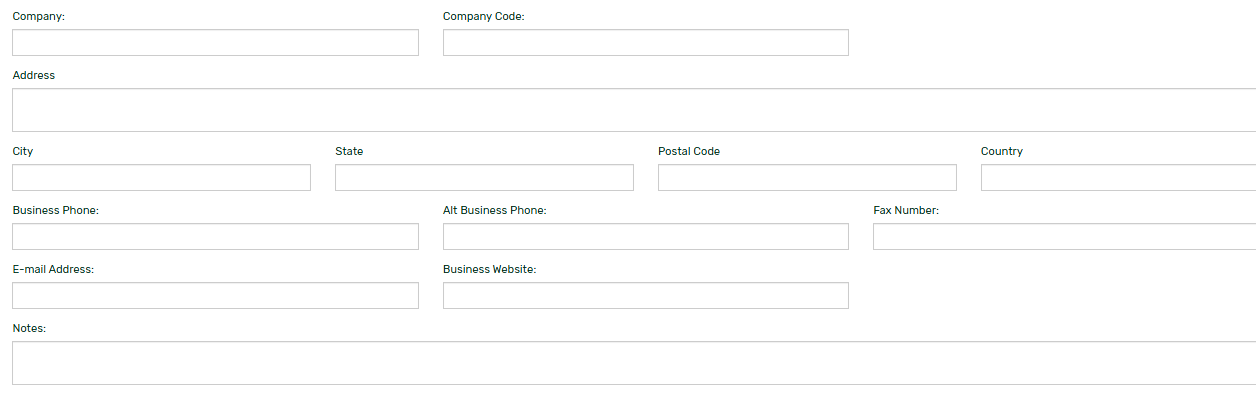Viewport: 1256px width, 397px height.
Task: Select the Business Website input field
Action: tap(646, 295)
